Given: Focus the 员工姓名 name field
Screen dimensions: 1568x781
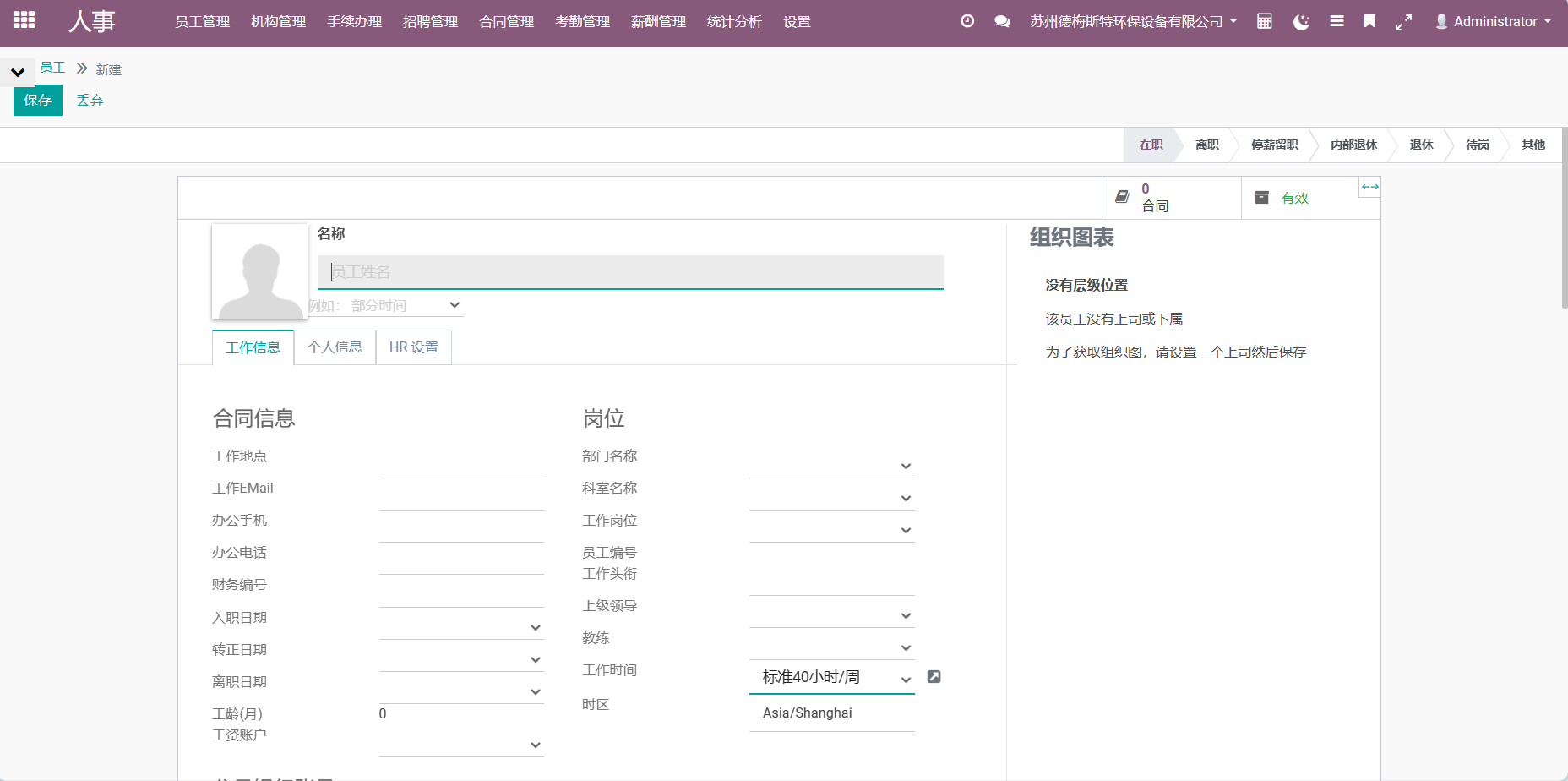Looking at the screenshot, I should point(630,272).
